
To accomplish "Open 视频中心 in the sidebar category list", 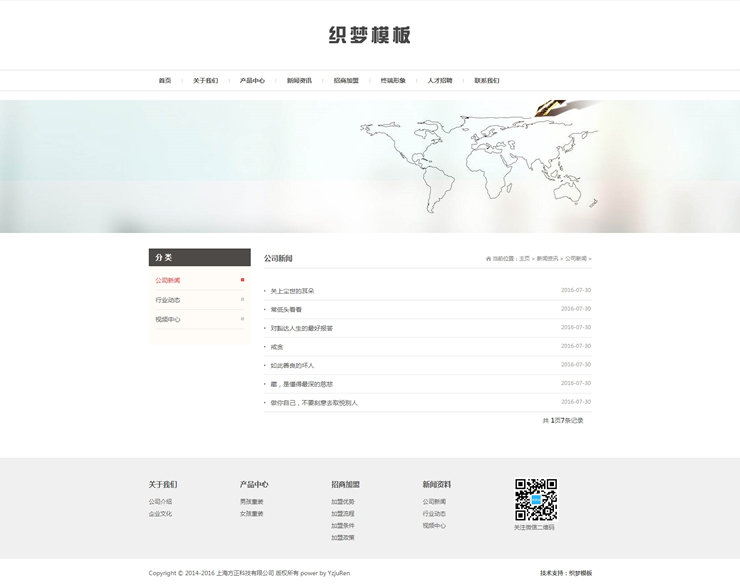I will pyautogui.click(x=168, y=319).
